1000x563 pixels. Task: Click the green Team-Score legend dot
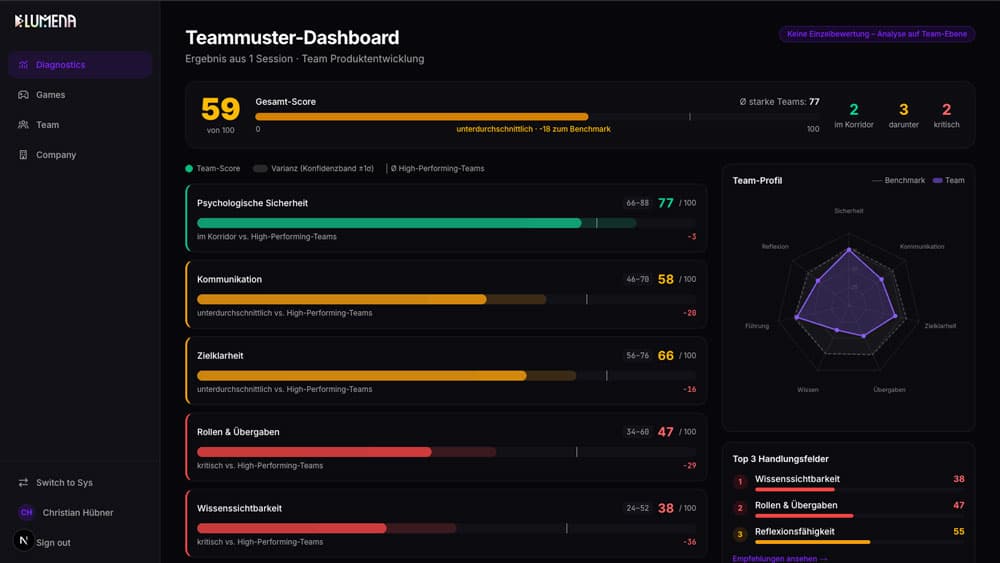189,168
